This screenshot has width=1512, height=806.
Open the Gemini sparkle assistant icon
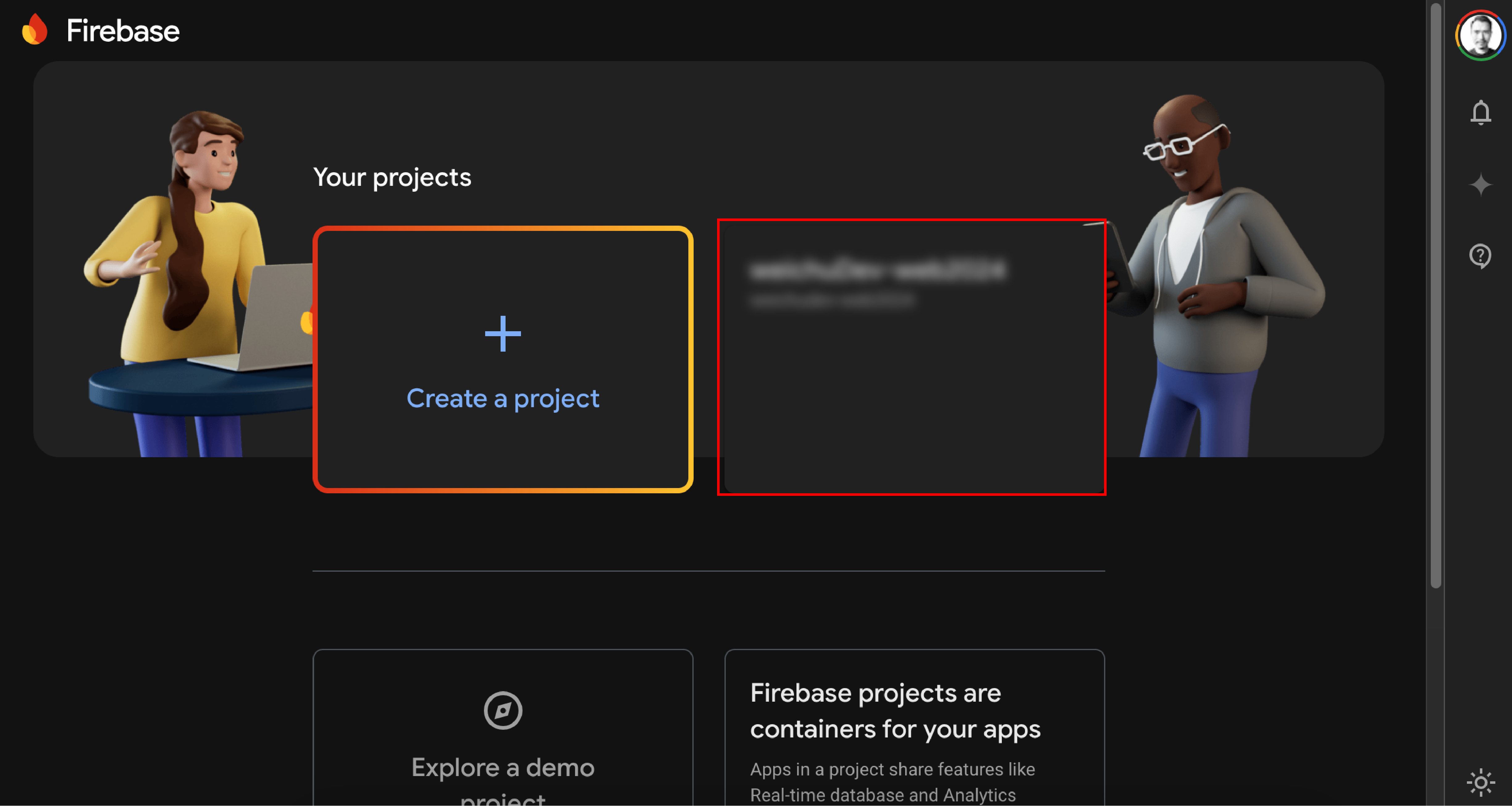tap(1480, 185)
